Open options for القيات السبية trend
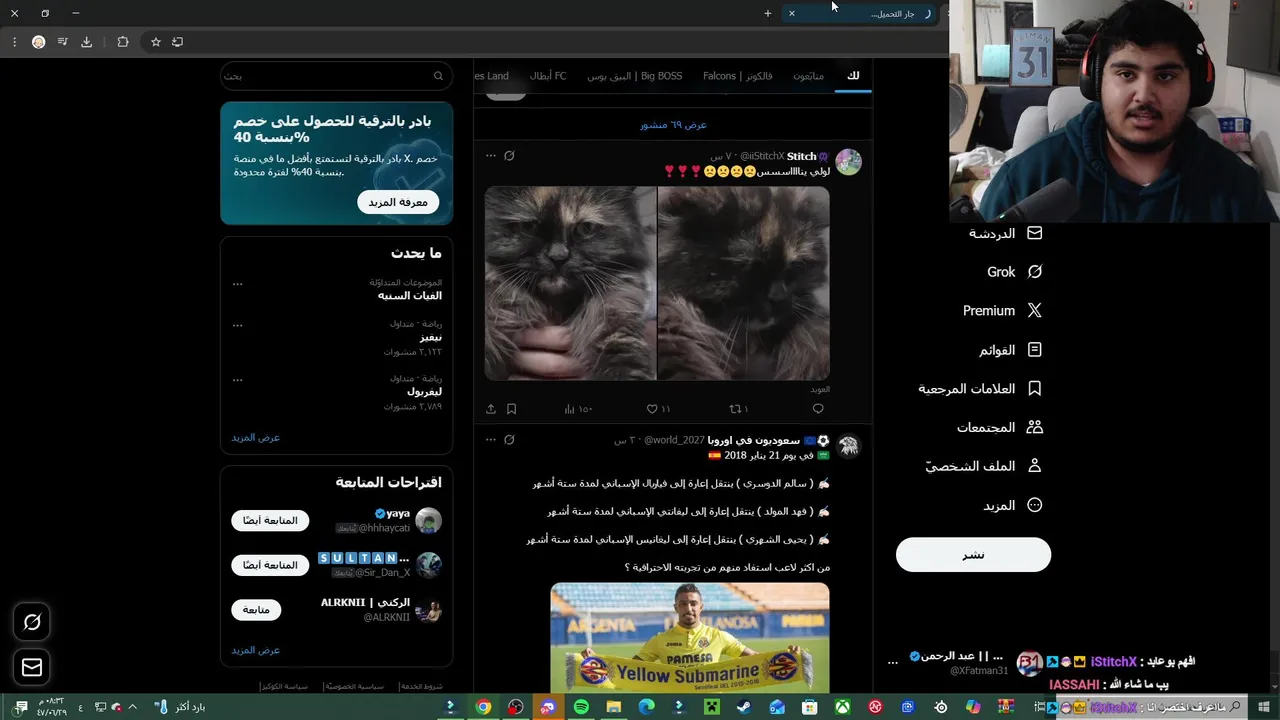The width and height of the screenshot is (1280, 720). point(238,284)
